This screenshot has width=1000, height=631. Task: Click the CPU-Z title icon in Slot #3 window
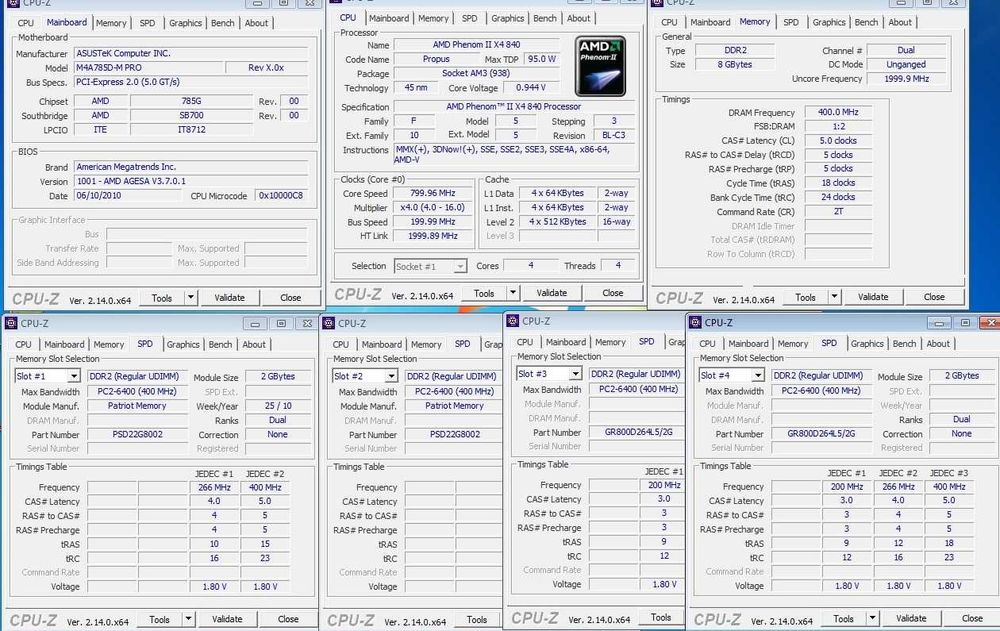513,321
